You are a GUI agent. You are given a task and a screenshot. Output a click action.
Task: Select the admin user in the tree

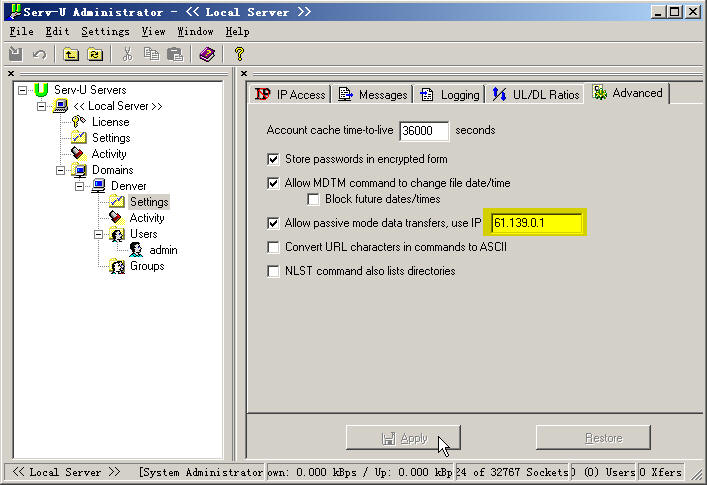pyautogui.click(x=163, y=250)
